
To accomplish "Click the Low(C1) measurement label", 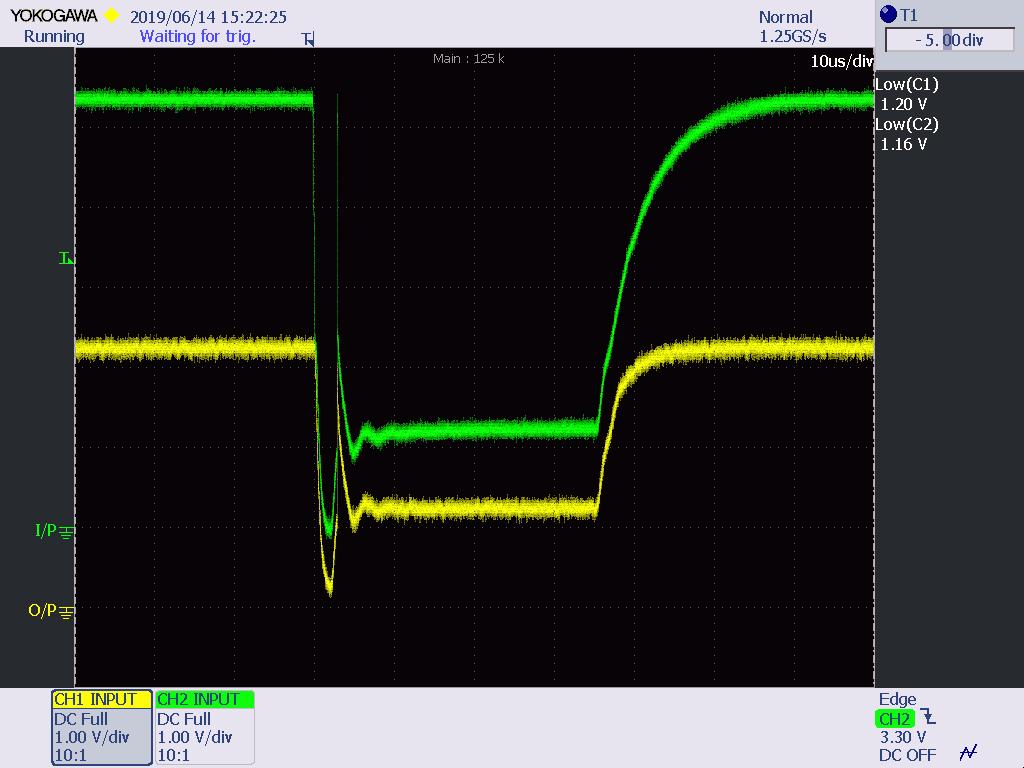I will click(906, 84).
